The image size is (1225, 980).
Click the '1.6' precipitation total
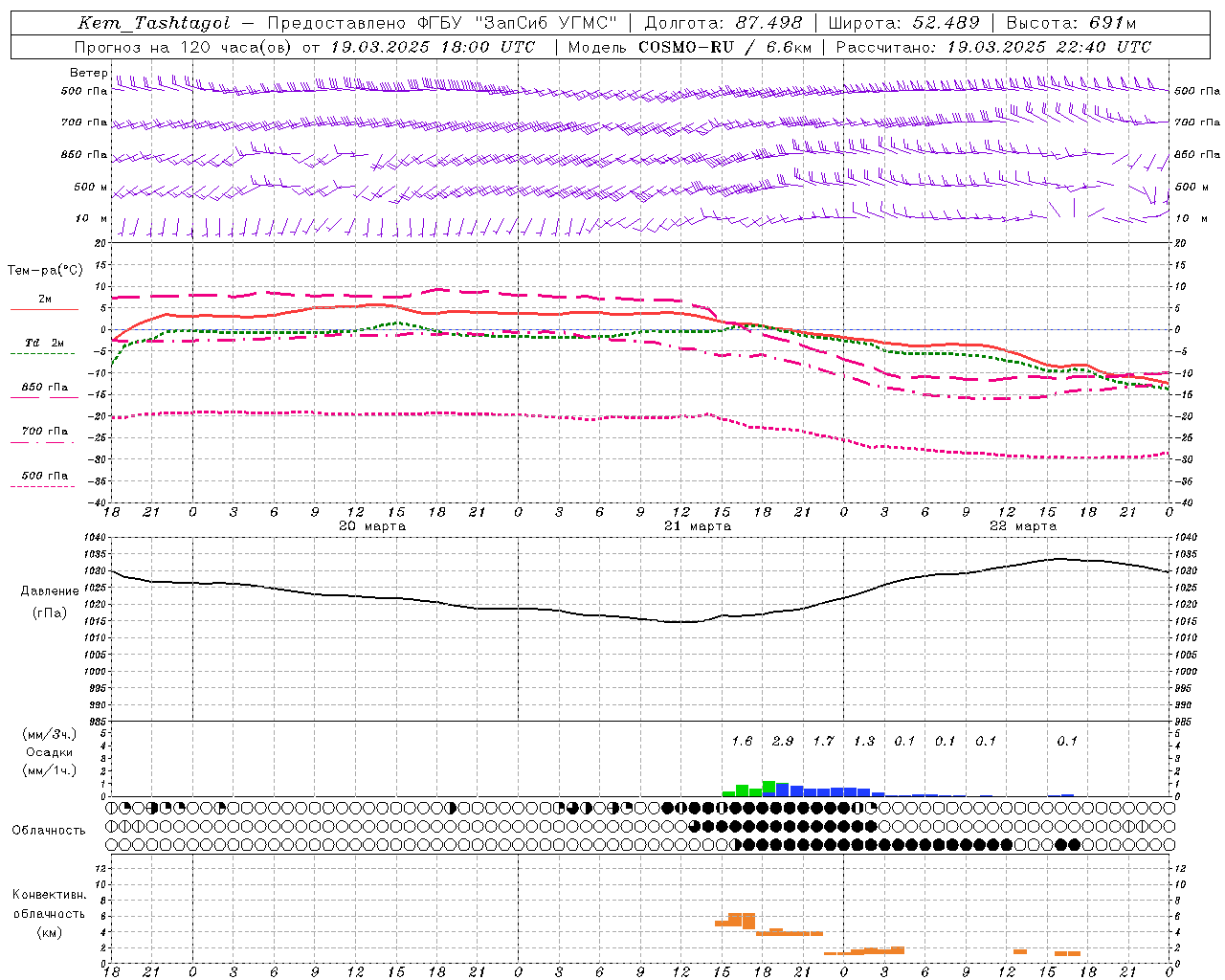coord(742,741)
